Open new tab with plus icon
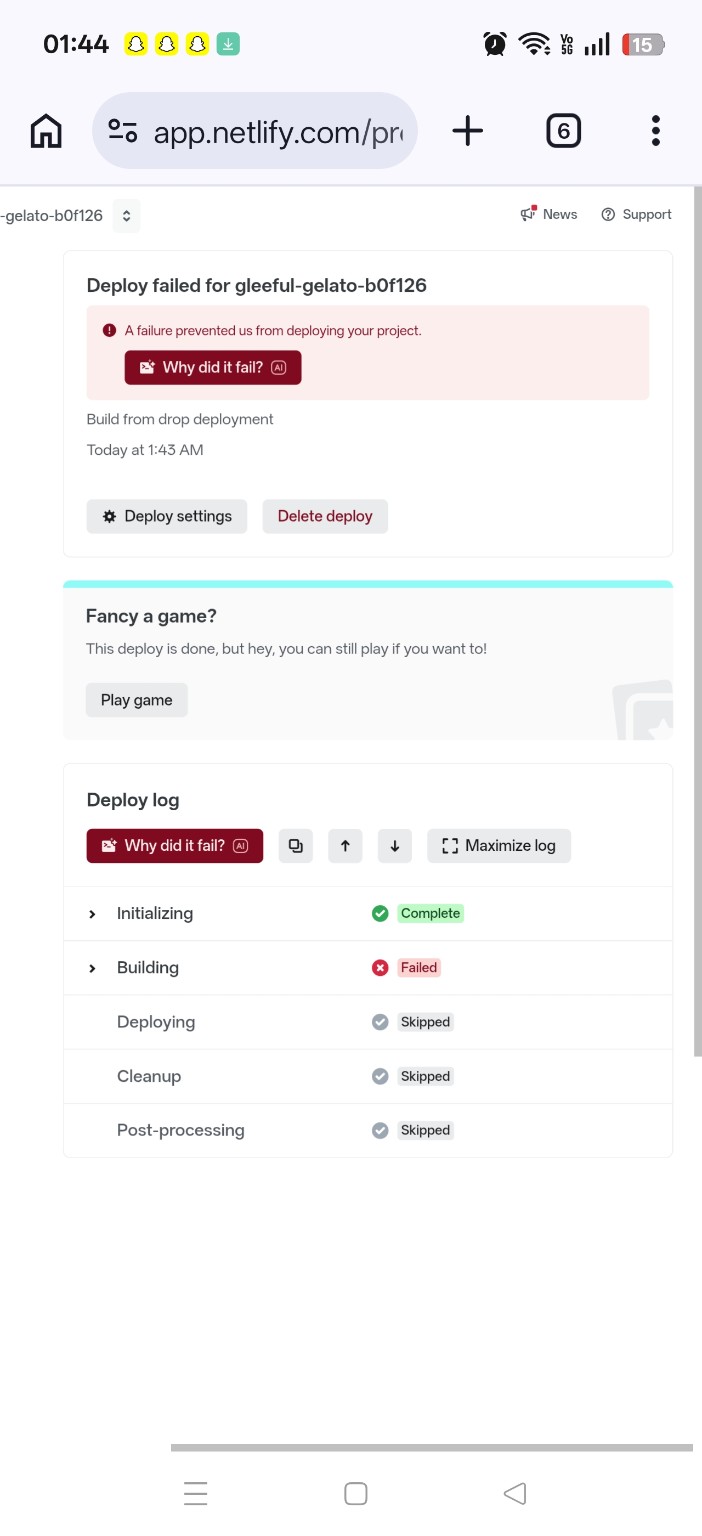The width and height of the screenshot is (702, 1536). click(x=467, y=131)
